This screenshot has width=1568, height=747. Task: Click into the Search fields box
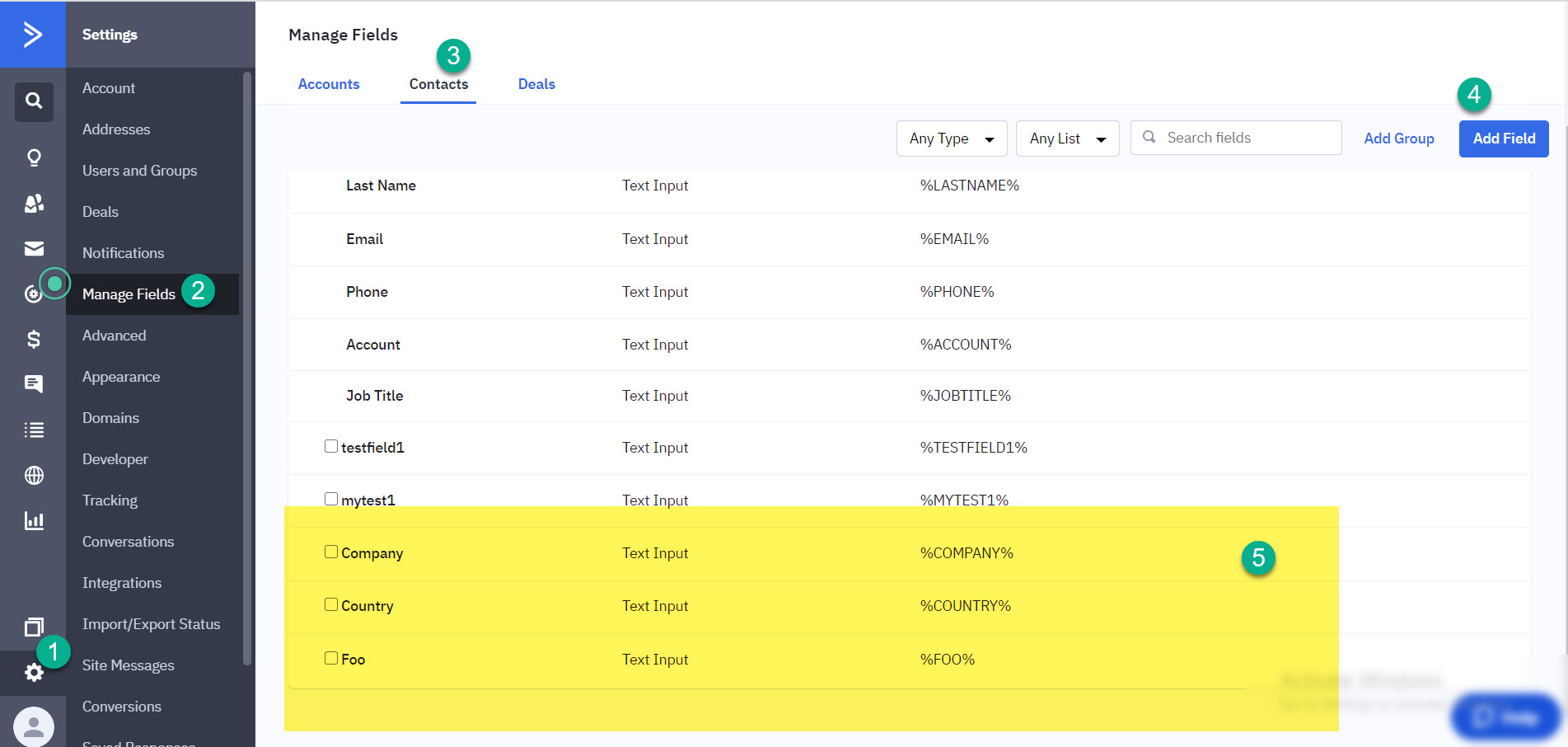pyautogui.click(x=1236, y=138)
